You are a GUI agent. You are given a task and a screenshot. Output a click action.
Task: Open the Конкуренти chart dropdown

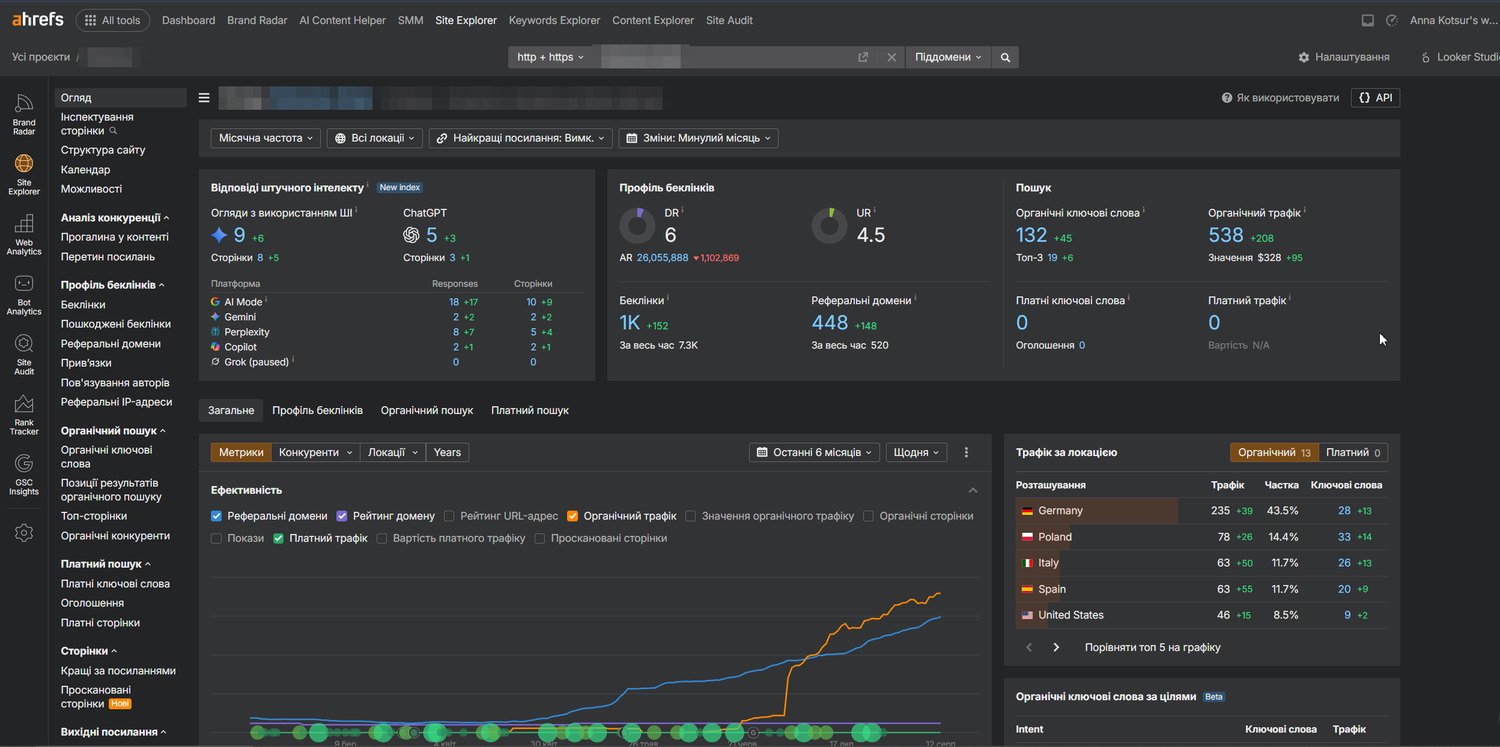tap(316, 452)
